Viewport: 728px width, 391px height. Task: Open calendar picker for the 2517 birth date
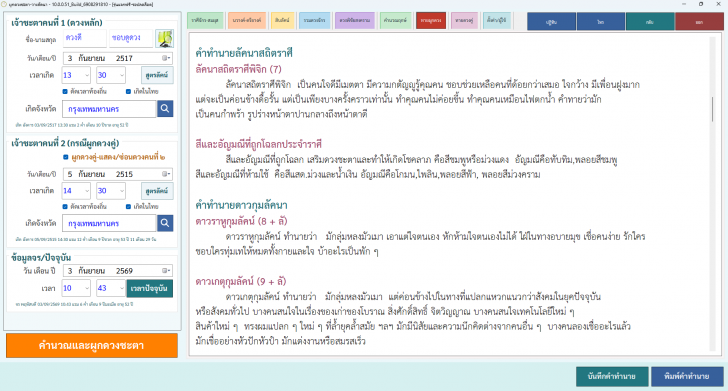(x=166, y=58)
